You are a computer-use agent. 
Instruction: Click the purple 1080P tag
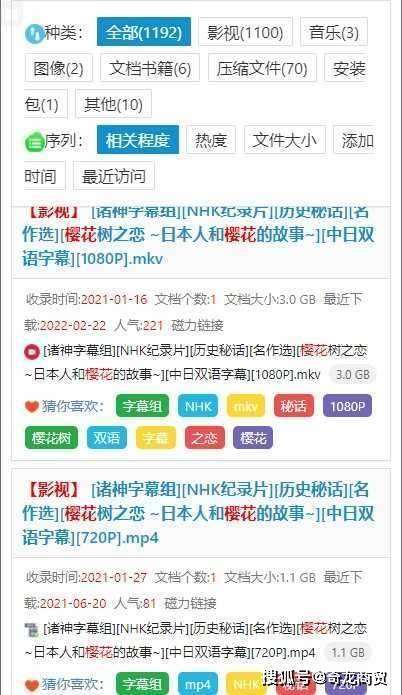pyautogui.click(x=347, y=406)
